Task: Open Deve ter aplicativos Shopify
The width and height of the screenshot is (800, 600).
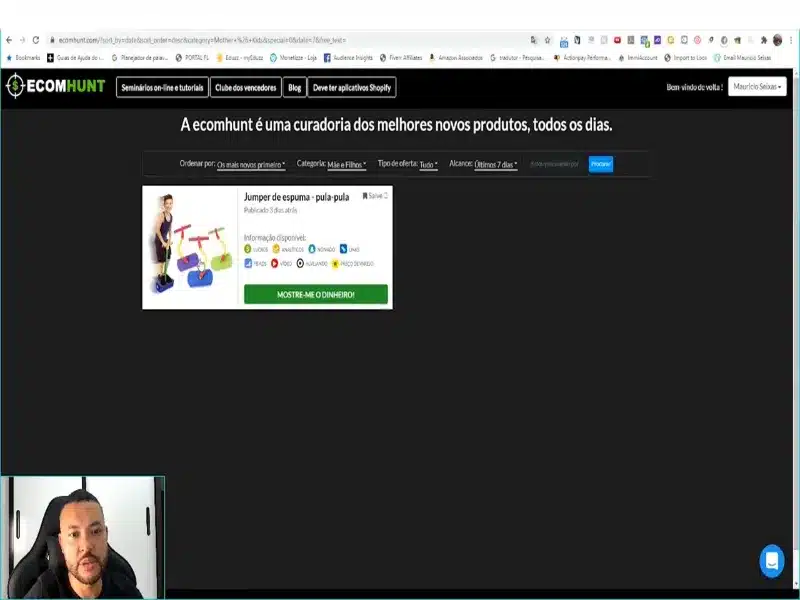Action: tap(352, 87)
